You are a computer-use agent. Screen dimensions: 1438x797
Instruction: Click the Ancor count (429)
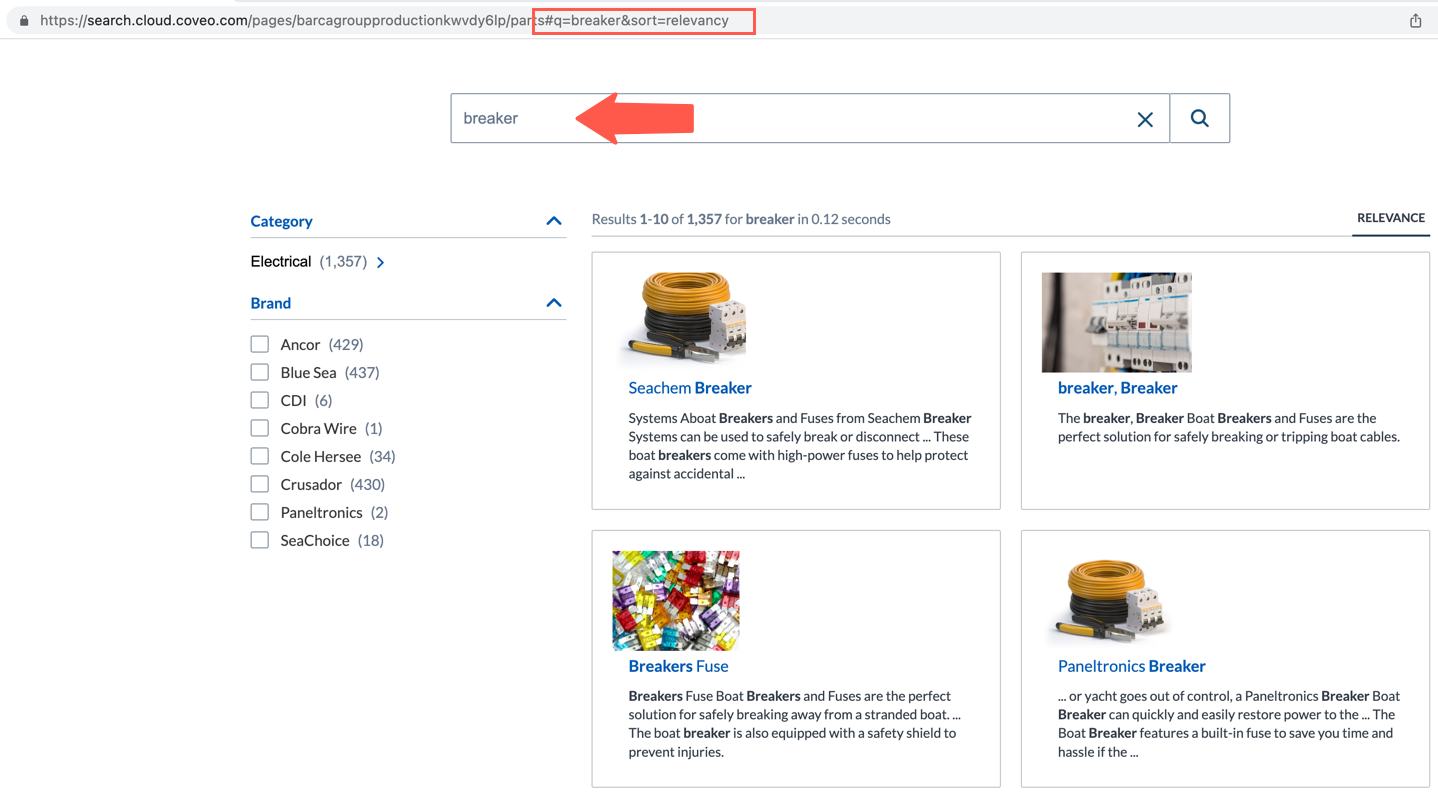click(346, 344)
